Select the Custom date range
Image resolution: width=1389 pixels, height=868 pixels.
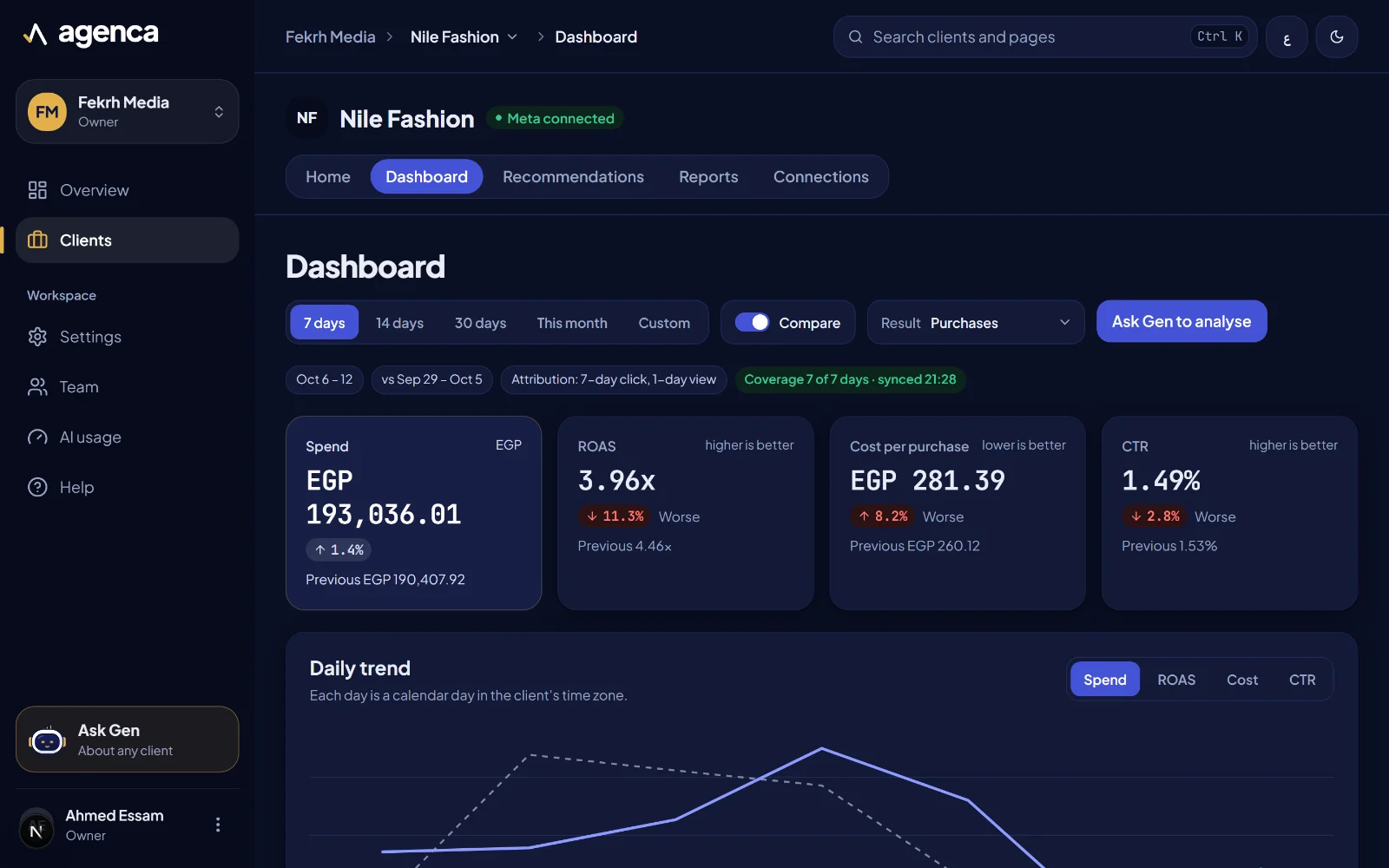(664, 323)
